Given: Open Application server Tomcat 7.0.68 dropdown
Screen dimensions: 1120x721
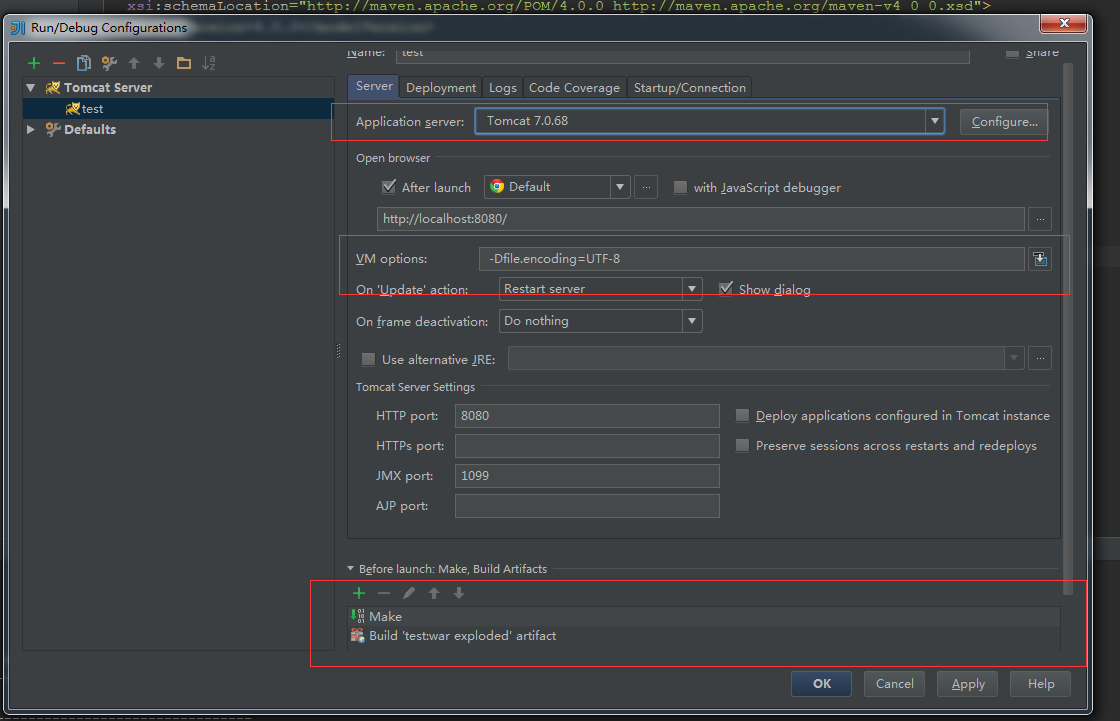Looking at the screenshot, I should pos(934,121).
